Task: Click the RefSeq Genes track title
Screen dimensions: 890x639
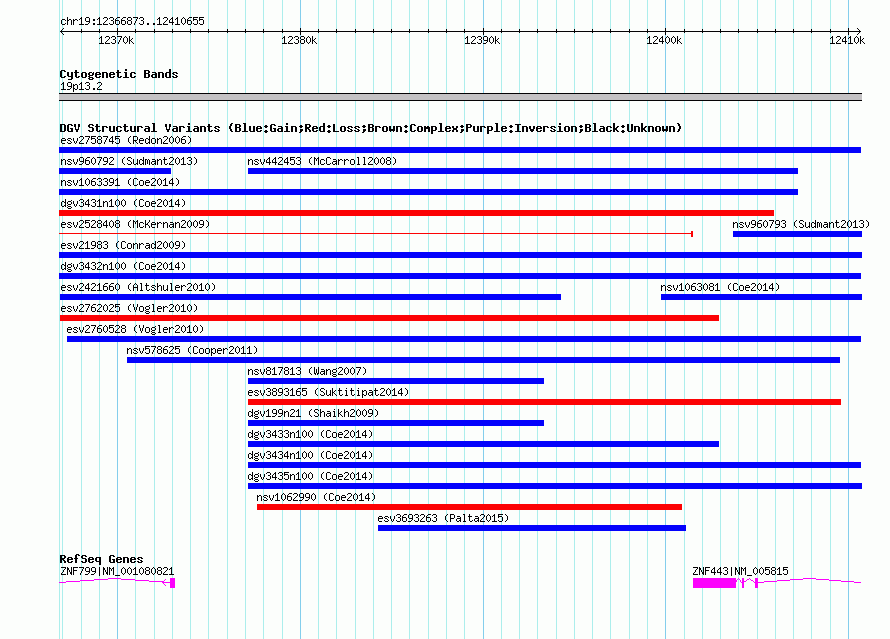Action: tap(101, 559)
